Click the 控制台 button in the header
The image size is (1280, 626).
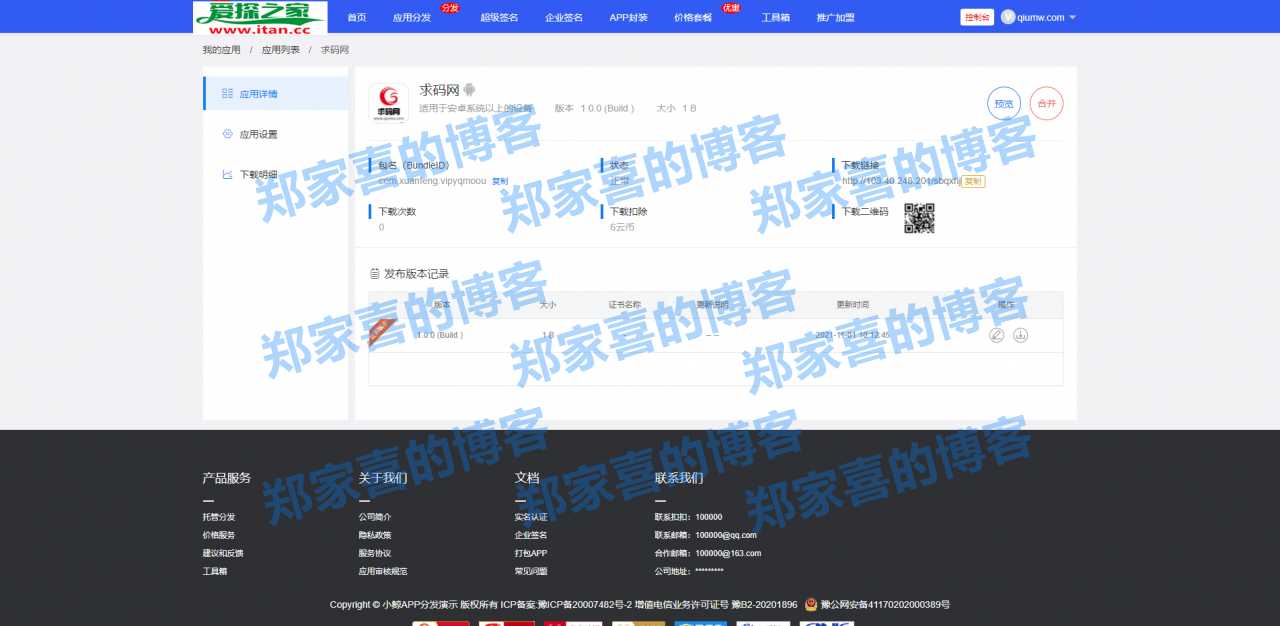pyautogui.click(x=977, y=17)
